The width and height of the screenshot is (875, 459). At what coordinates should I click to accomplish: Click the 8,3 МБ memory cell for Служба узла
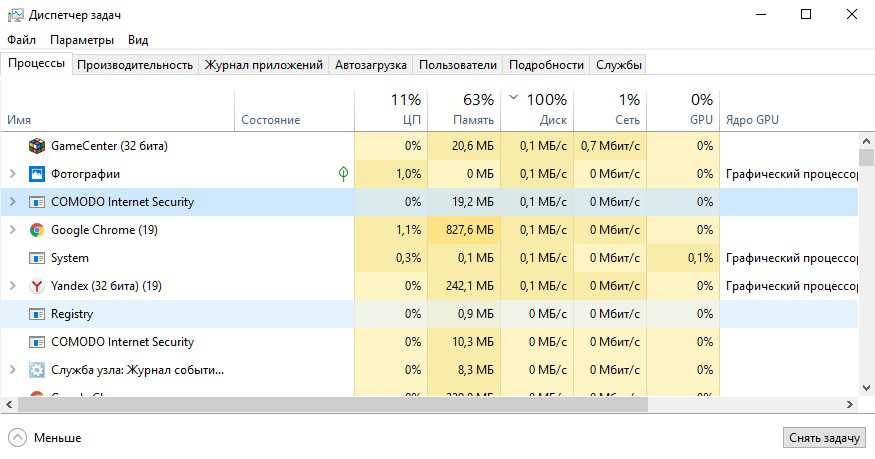coord(464,370)
